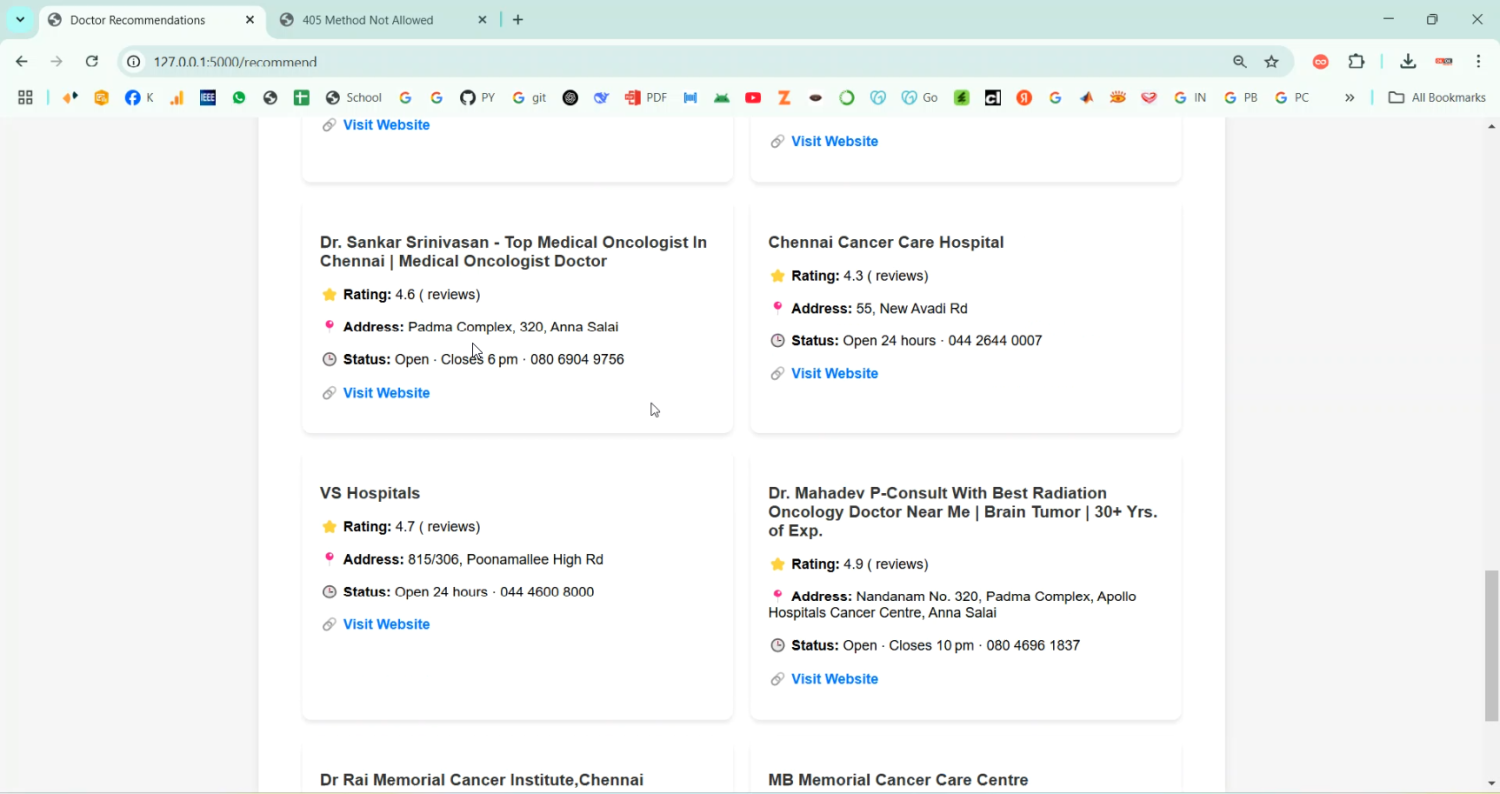Bookmark this page with the star icon
Image resolution: width=1500 pixels, height=794 pixels.
pyautogui.click(x=1272, y=62)
